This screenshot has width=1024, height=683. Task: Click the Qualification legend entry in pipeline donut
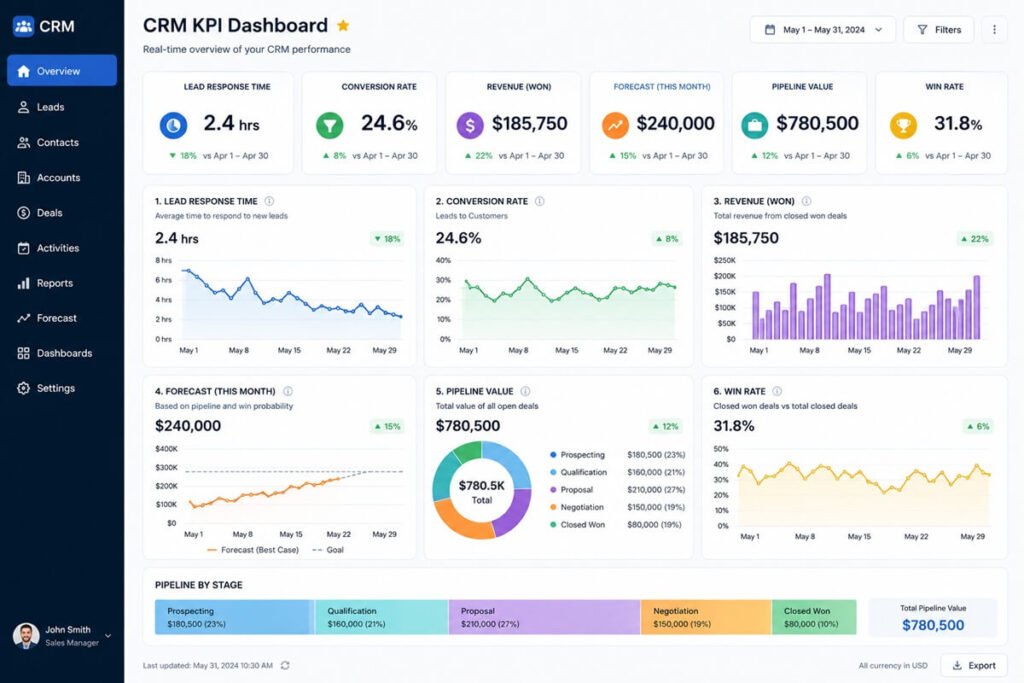click(x=617, y=472)
